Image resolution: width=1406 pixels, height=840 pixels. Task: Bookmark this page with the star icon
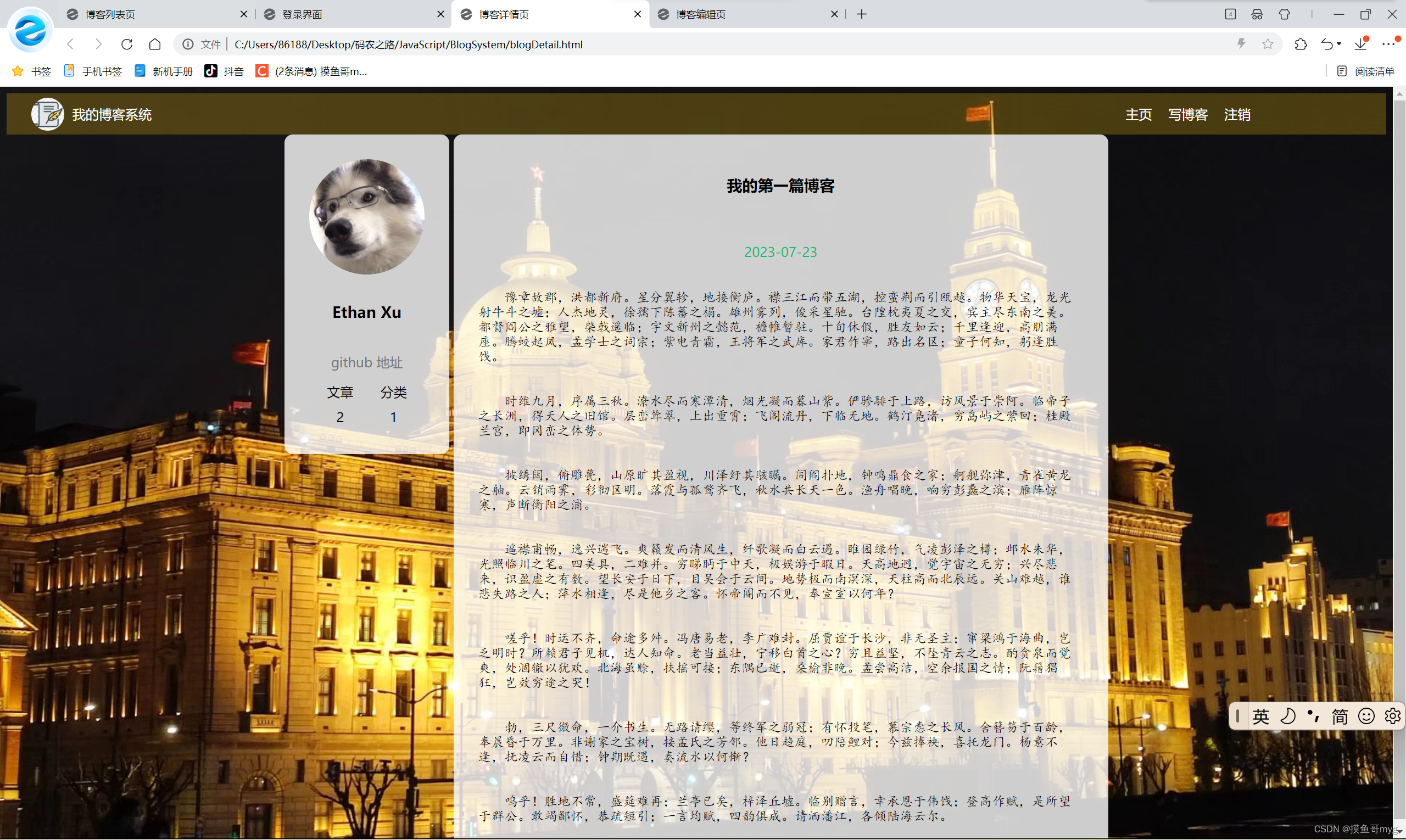pyautogui.click(x=1268, y=44)
